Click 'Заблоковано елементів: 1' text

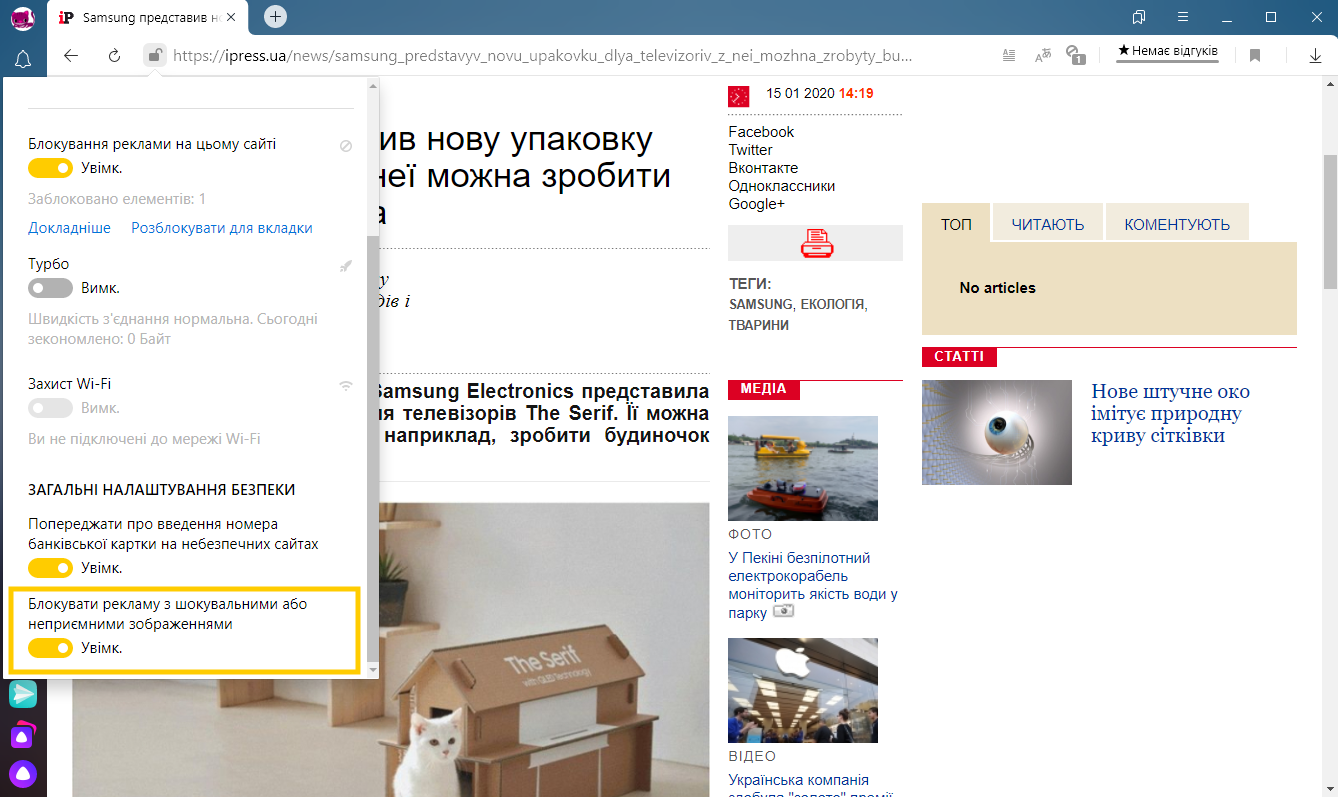(117, 199)
